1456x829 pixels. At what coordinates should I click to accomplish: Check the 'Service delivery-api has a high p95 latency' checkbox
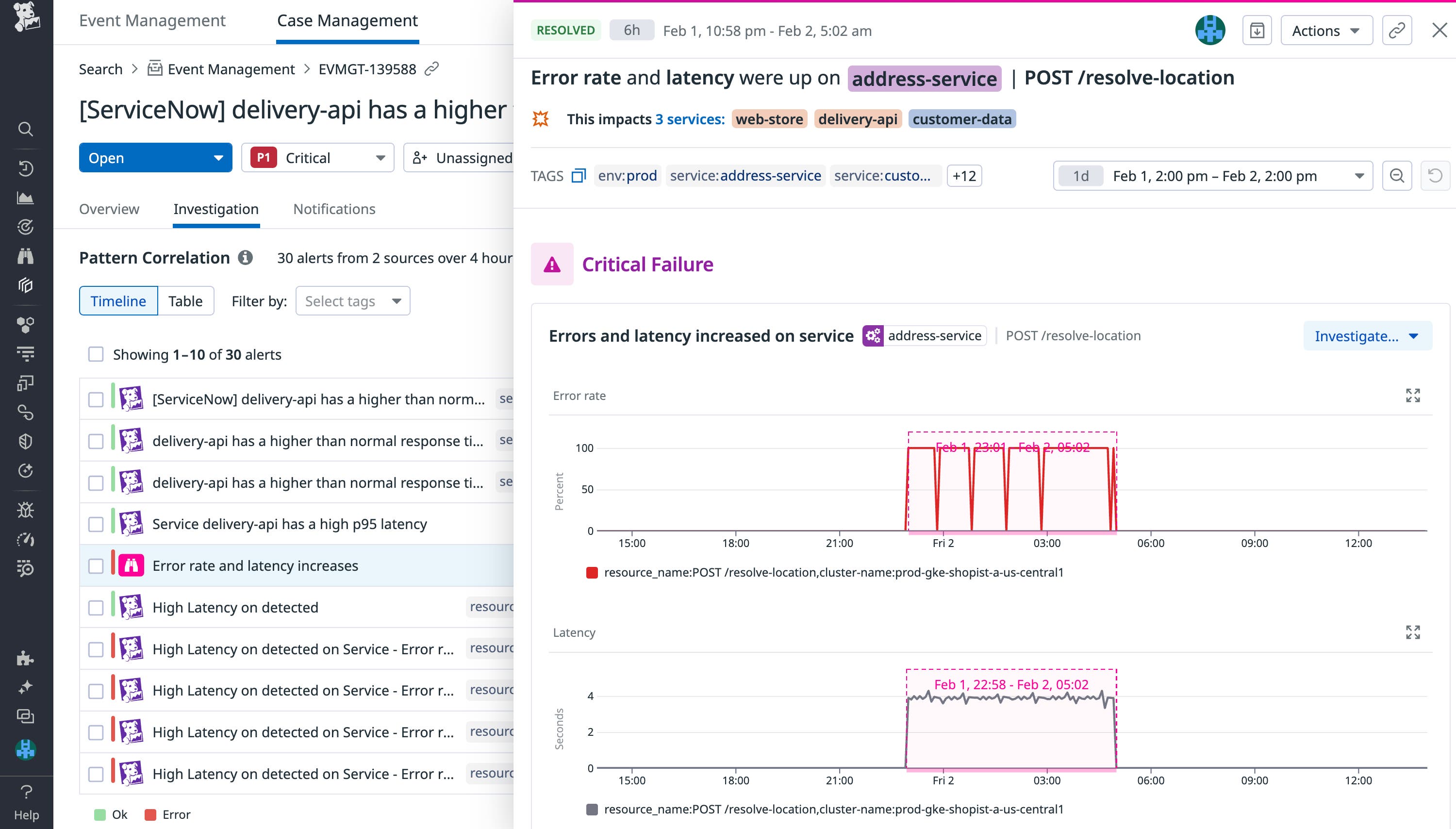tap(95, 523)
